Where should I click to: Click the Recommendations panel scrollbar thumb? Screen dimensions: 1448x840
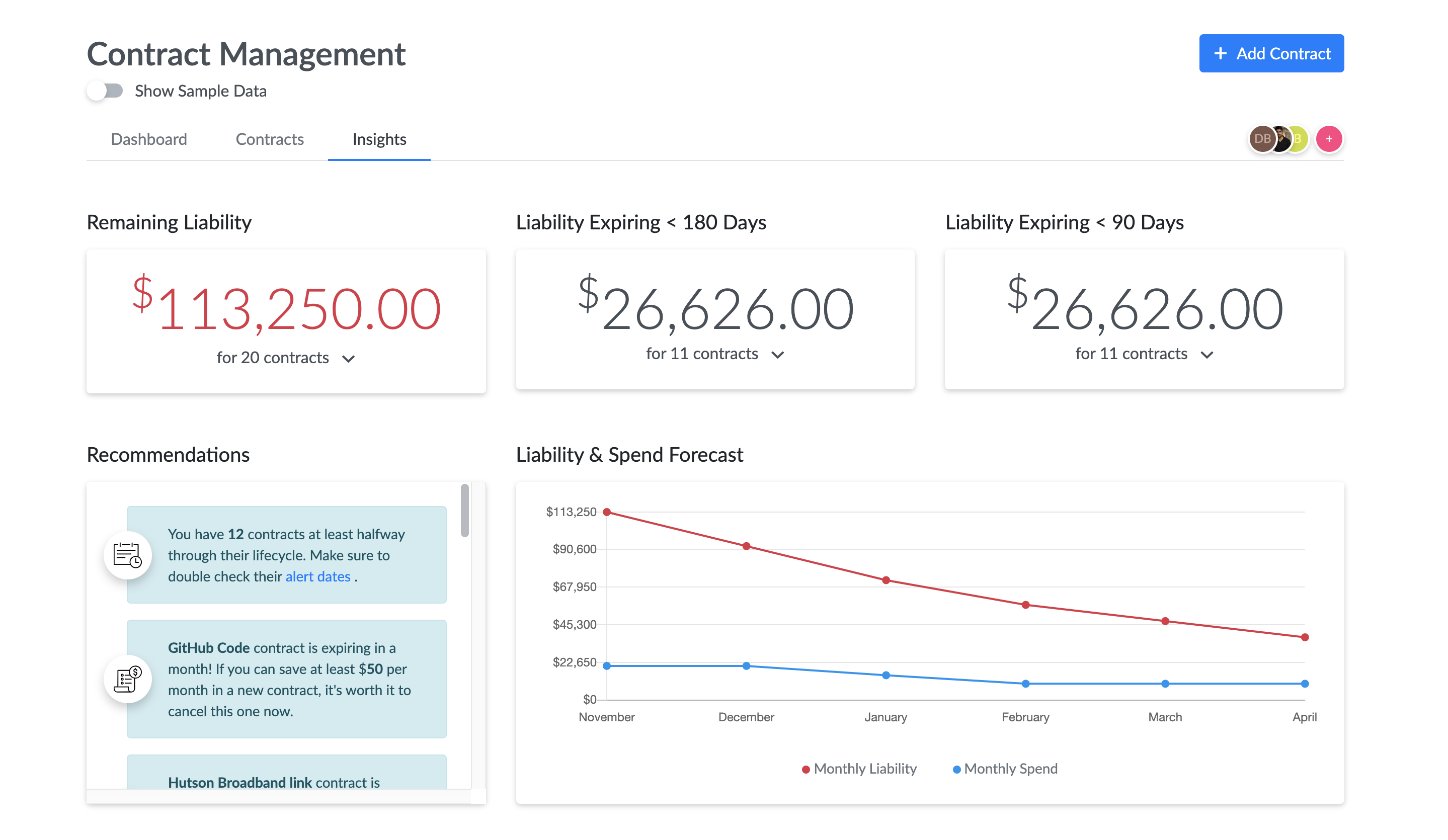pyautogui.click(x=464, y=510)
